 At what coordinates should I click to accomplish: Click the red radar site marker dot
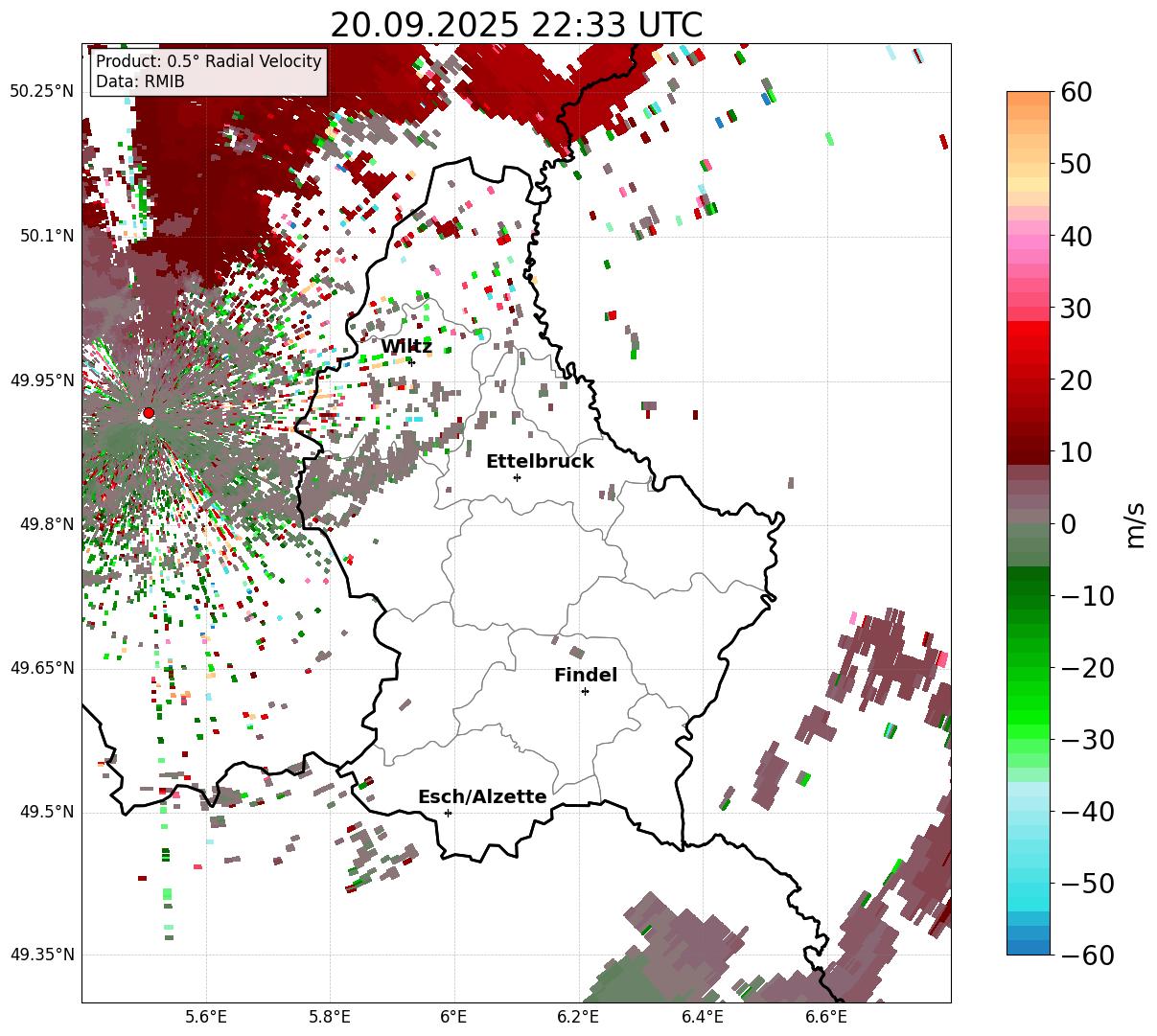click(148, 413)
